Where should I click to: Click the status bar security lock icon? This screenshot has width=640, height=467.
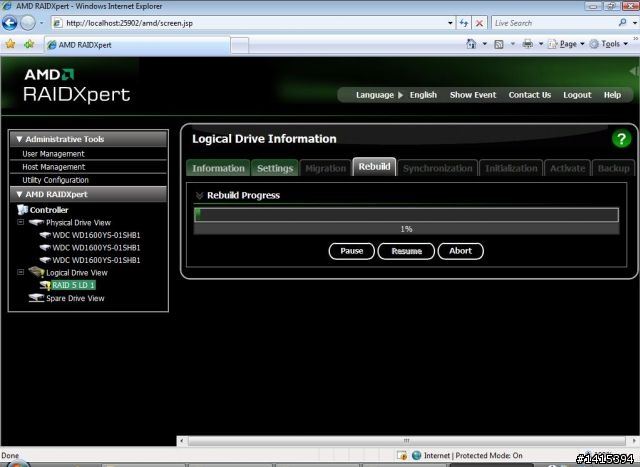click(402, 455)
